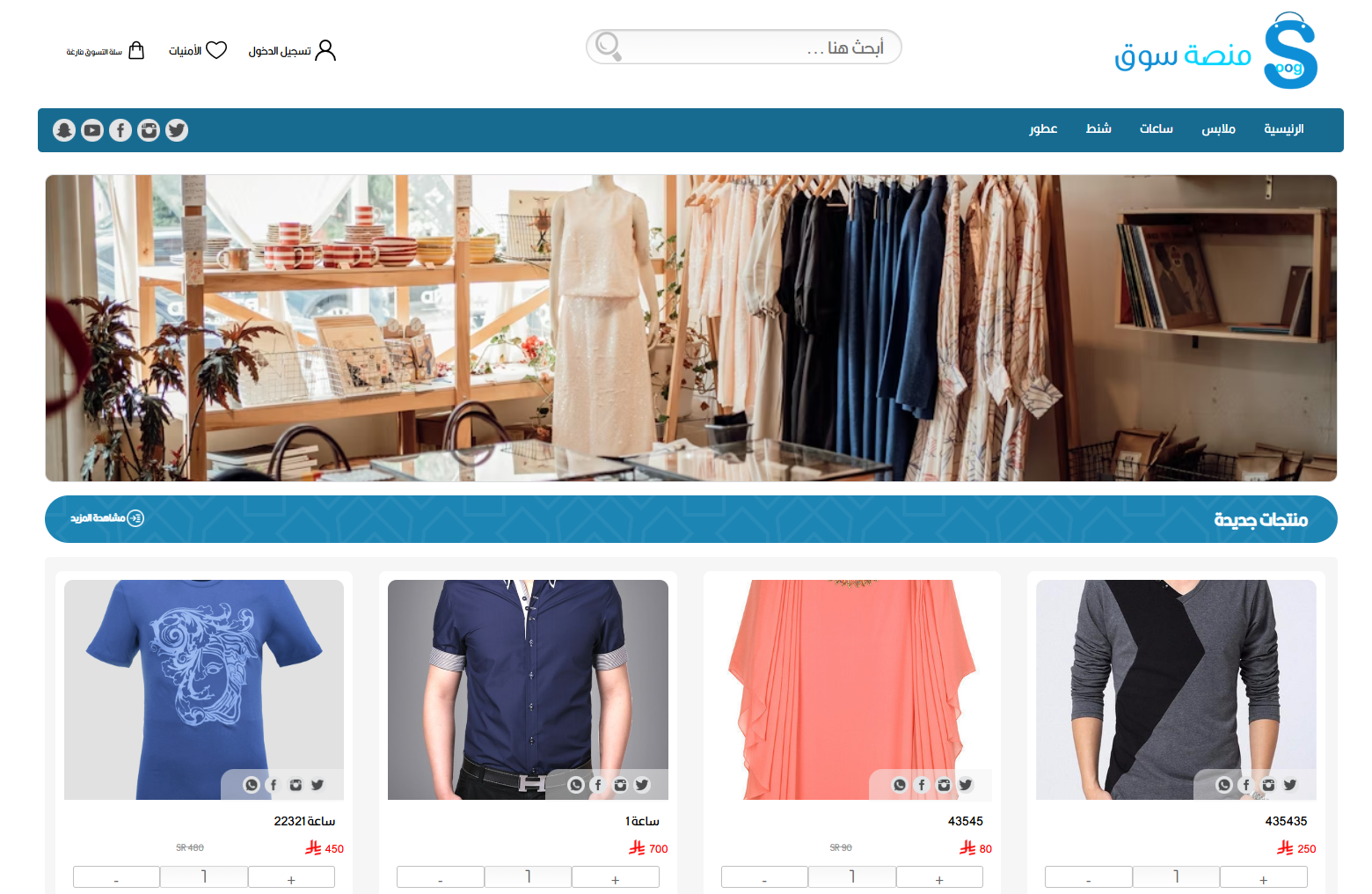Open the Snapchat icon in navigation bar

[x=64, y=130]
